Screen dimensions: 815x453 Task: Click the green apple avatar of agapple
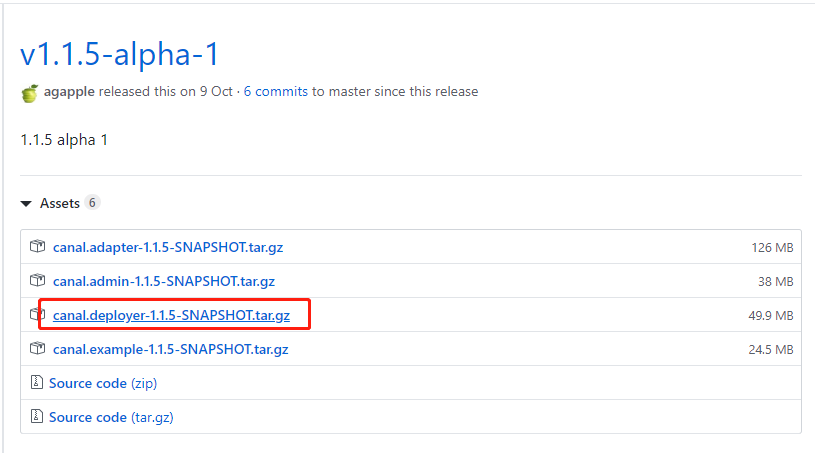tap(30, 93)
